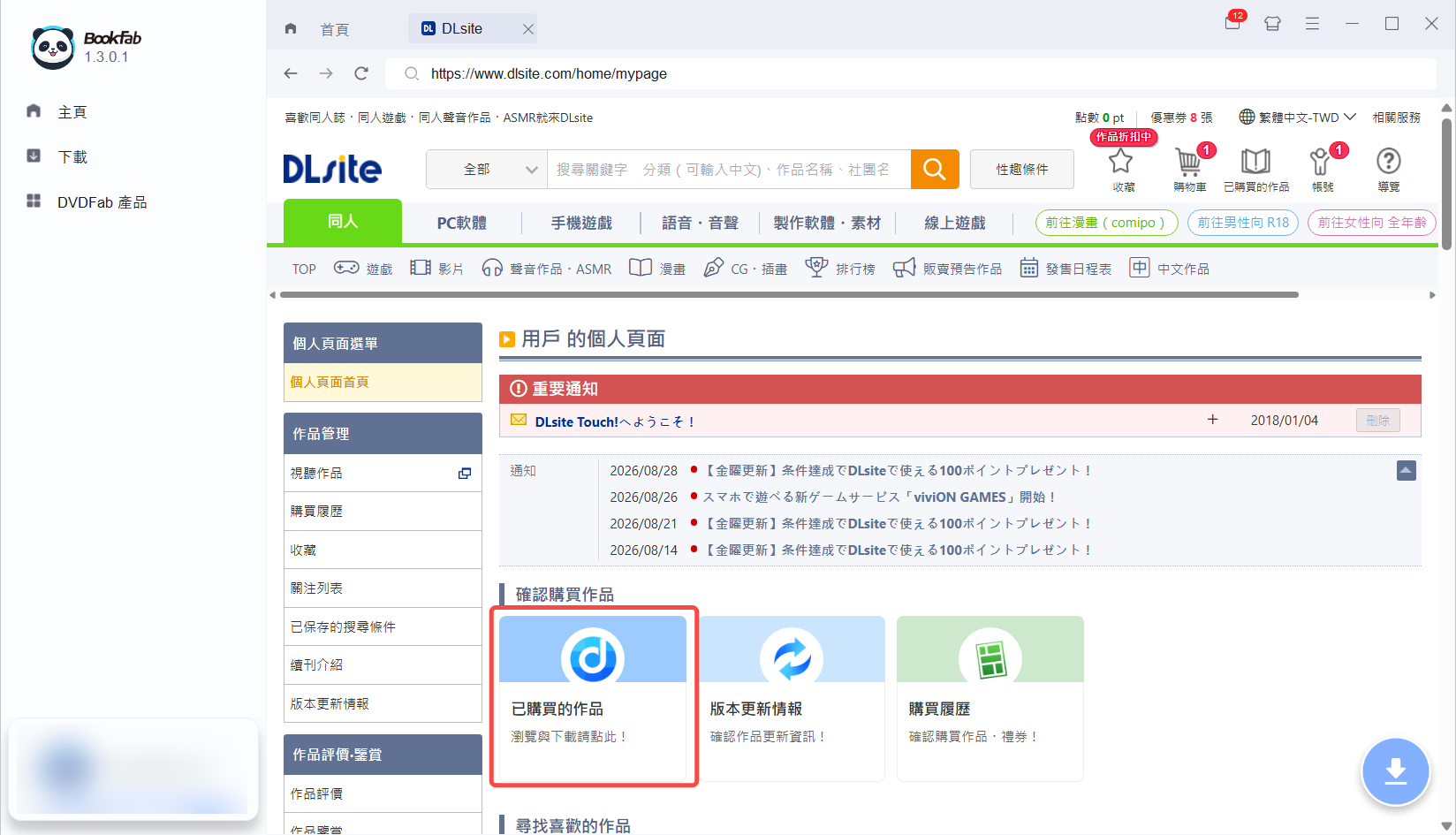Select the 語音・音聲 category tab
This screenshot has width=1456, height=835.
point(700,223)
